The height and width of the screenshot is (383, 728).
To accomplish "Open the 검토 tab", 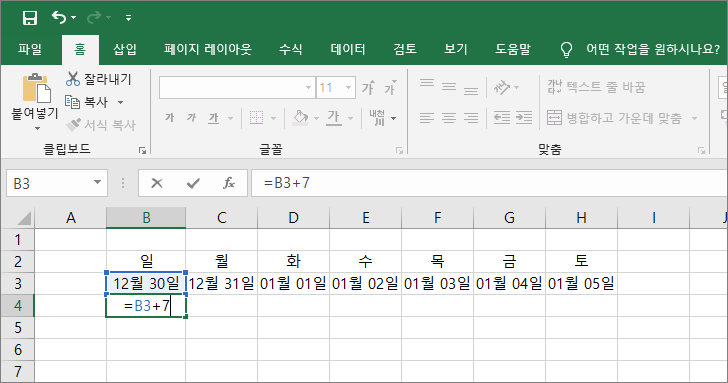I will coord(405,49).
